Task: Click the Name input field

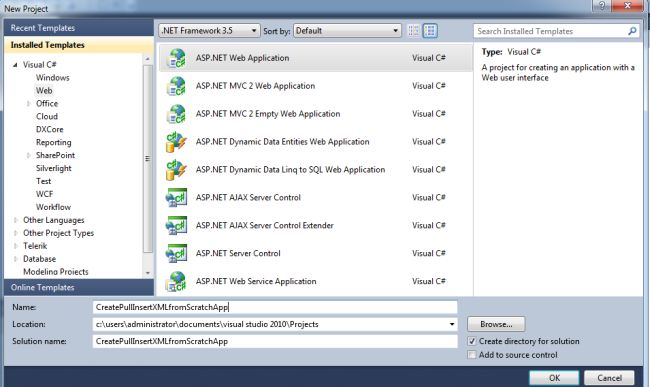Action: tap(275, 307)
